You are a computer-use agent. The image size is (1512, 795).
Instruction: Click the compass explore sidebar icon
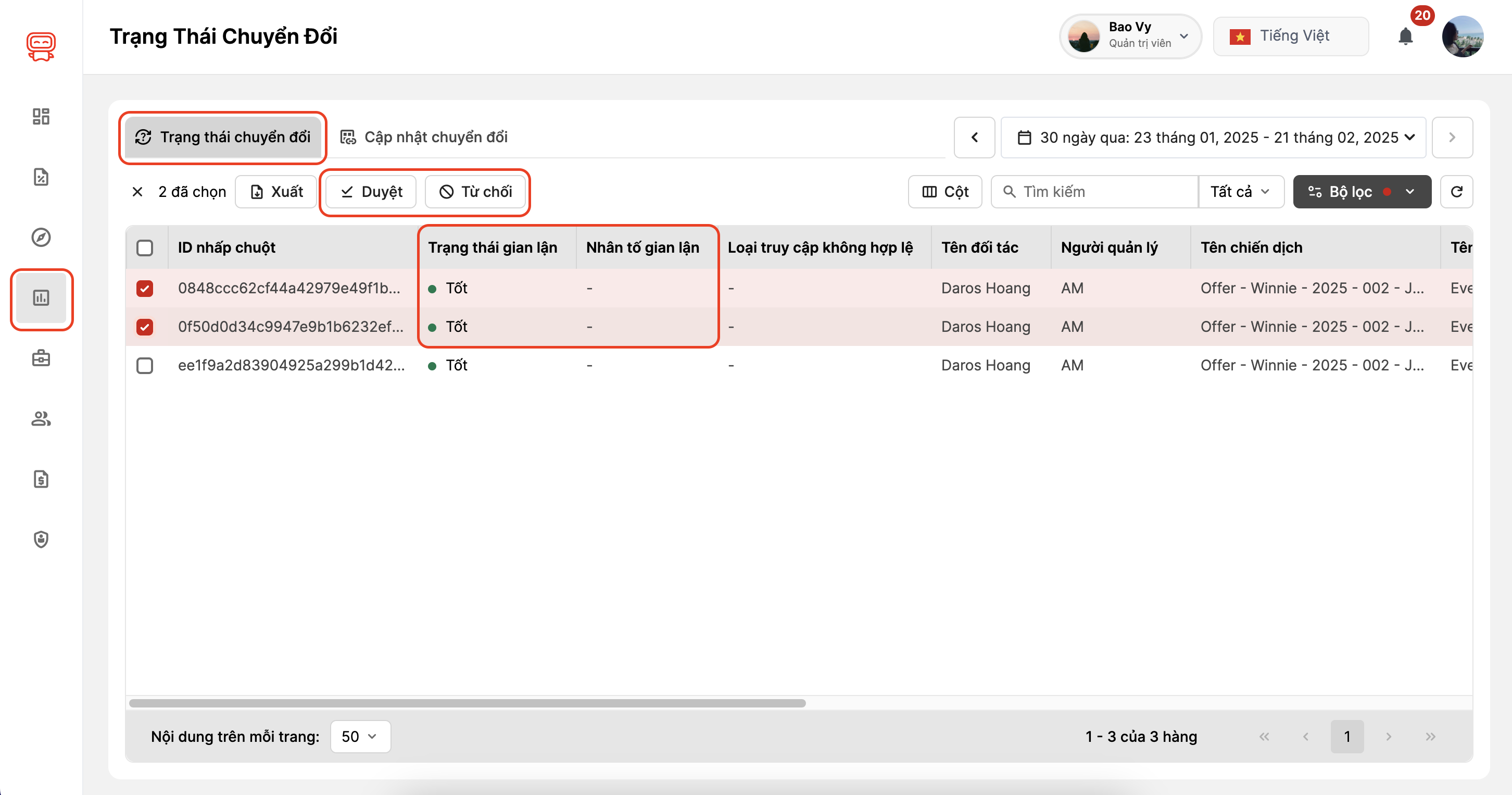[x=41, y=237]
